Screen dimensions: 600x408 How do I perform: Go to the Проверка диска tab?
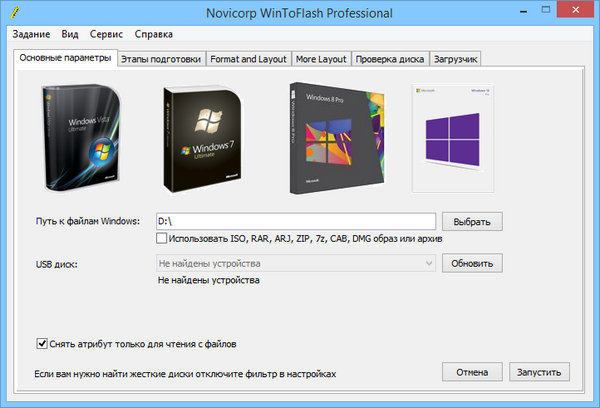[x=389, y=60]
